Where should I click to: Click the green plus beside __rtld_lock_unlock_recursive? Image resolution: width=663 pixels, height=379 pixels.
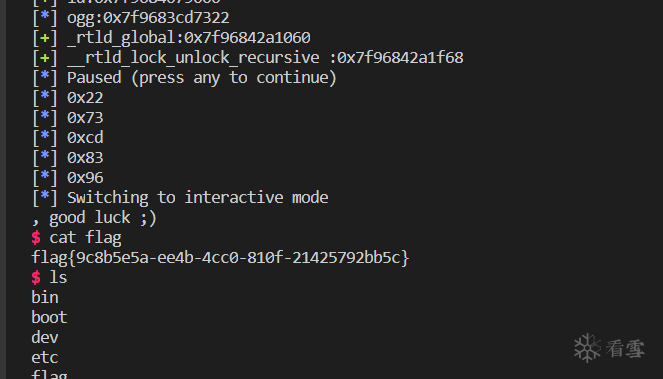tap(44, 58)
